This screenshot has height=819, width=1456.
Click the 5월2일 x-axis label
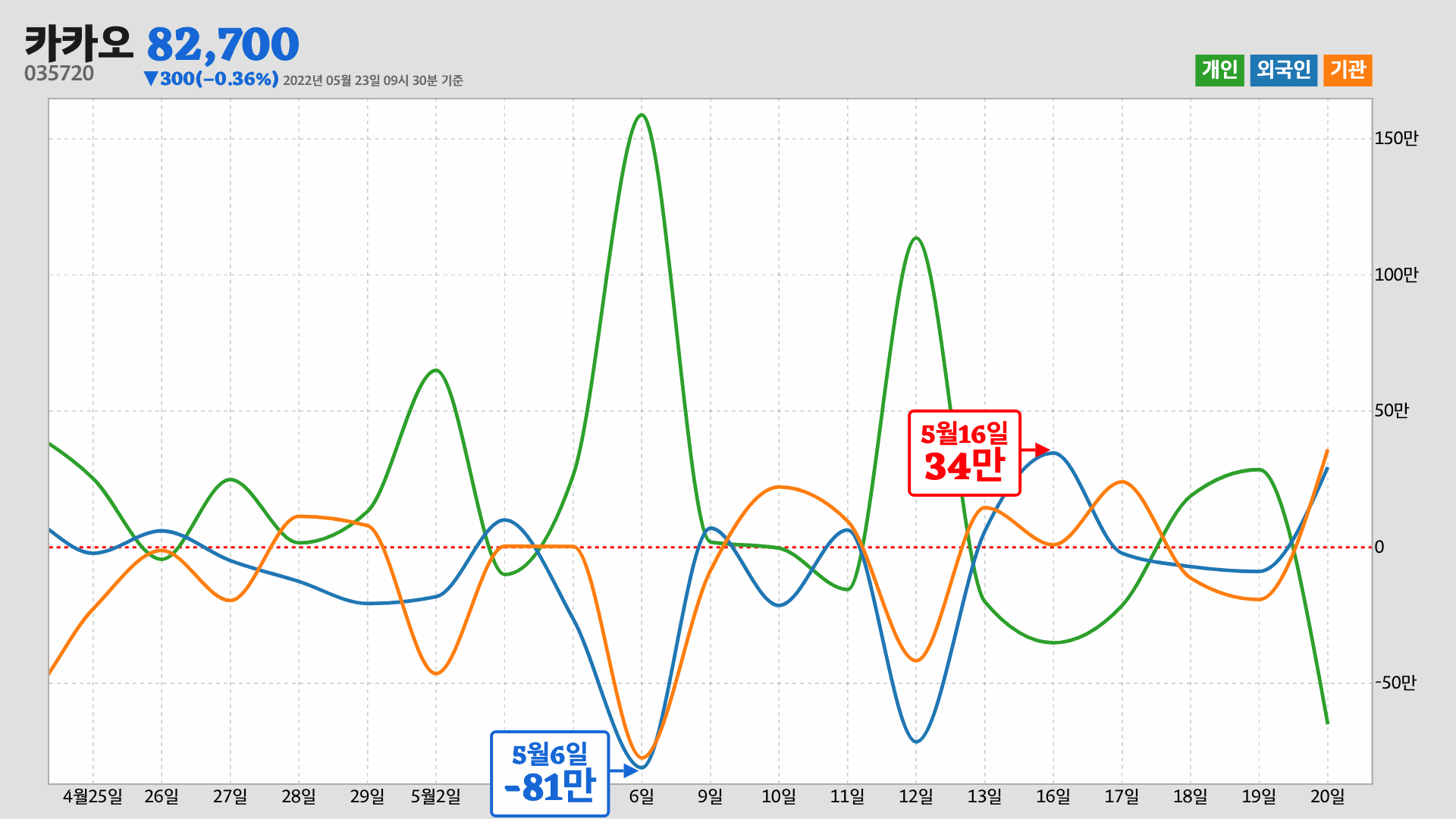(436, 796)
